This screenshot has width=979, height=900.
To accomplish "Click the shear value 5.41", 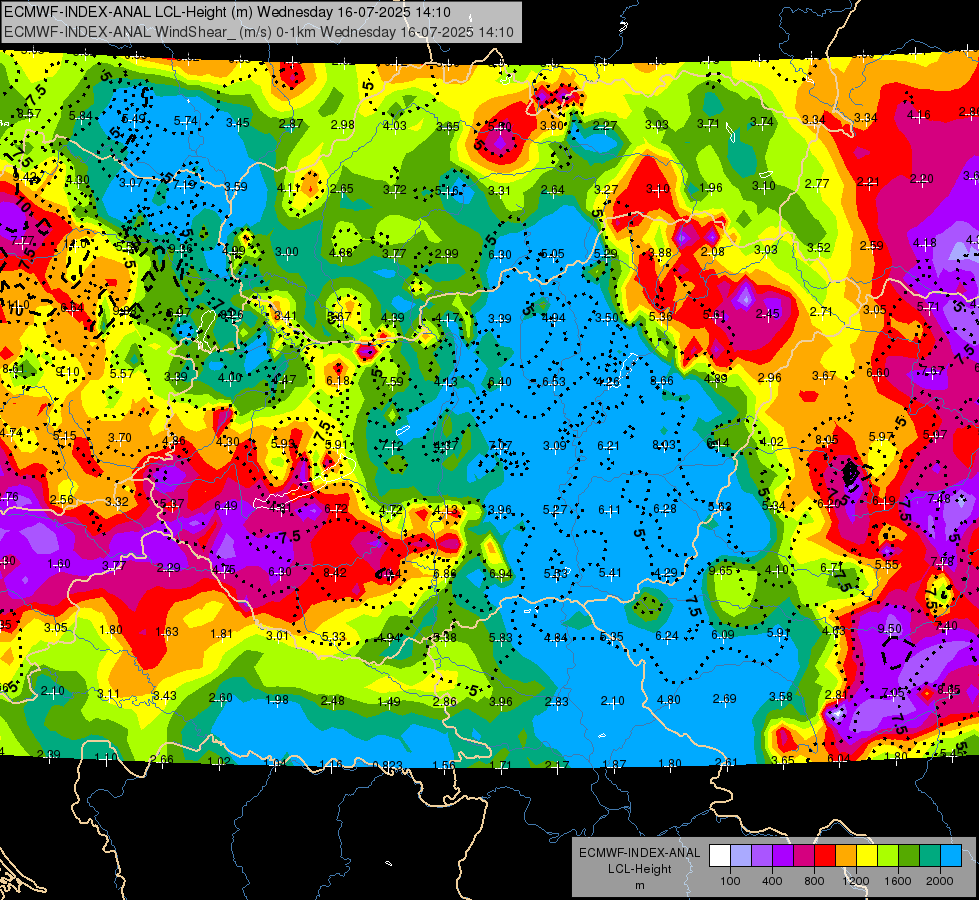I will pos(609,572).
